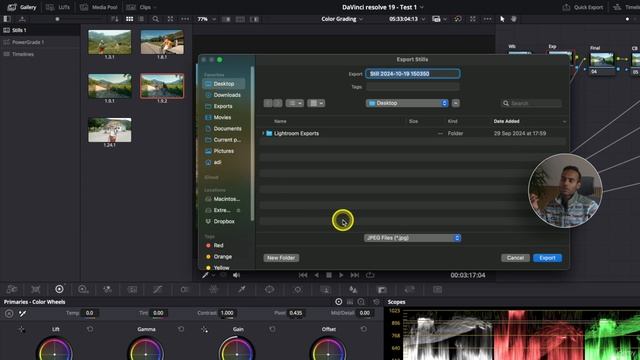
Task: Select the arrow pointer tool in node editor
Action: [502, 19]
